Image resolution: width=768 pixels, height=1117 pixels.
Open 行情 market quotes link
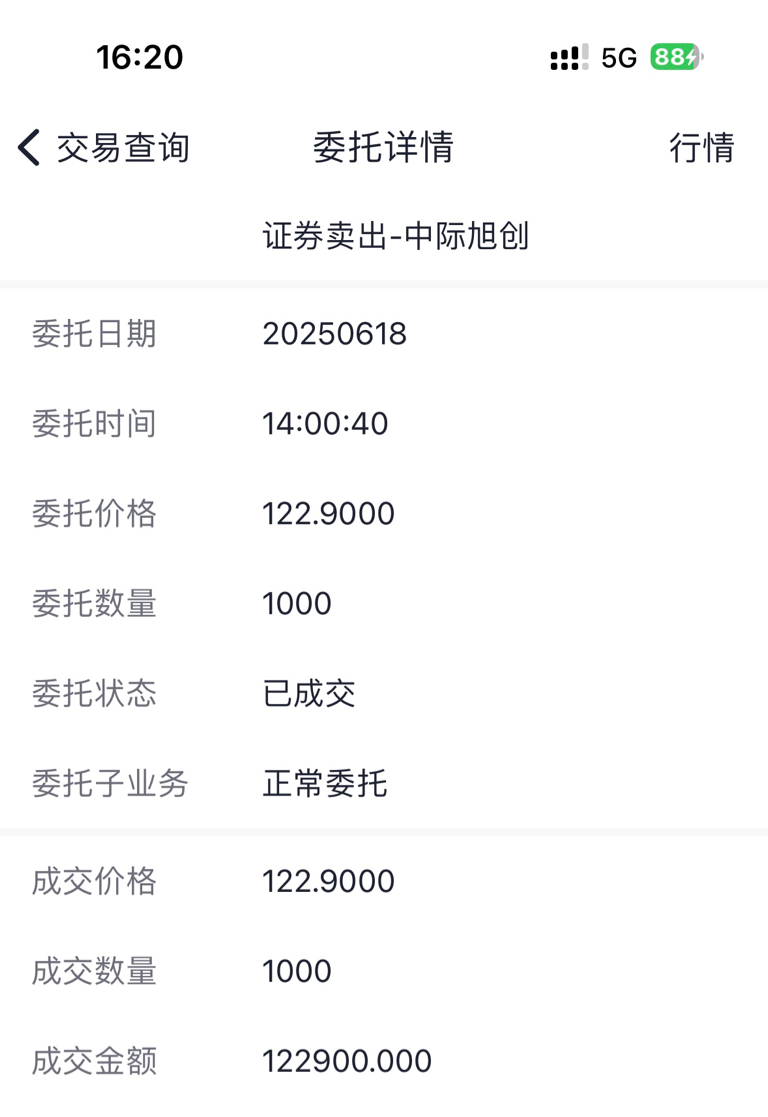point(702,147)
